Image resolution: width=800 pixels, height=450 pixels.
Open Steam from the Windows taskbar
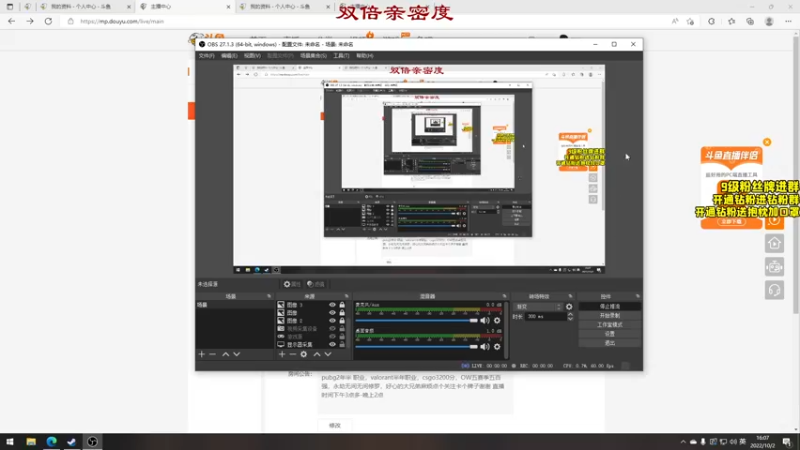(71, 441)
